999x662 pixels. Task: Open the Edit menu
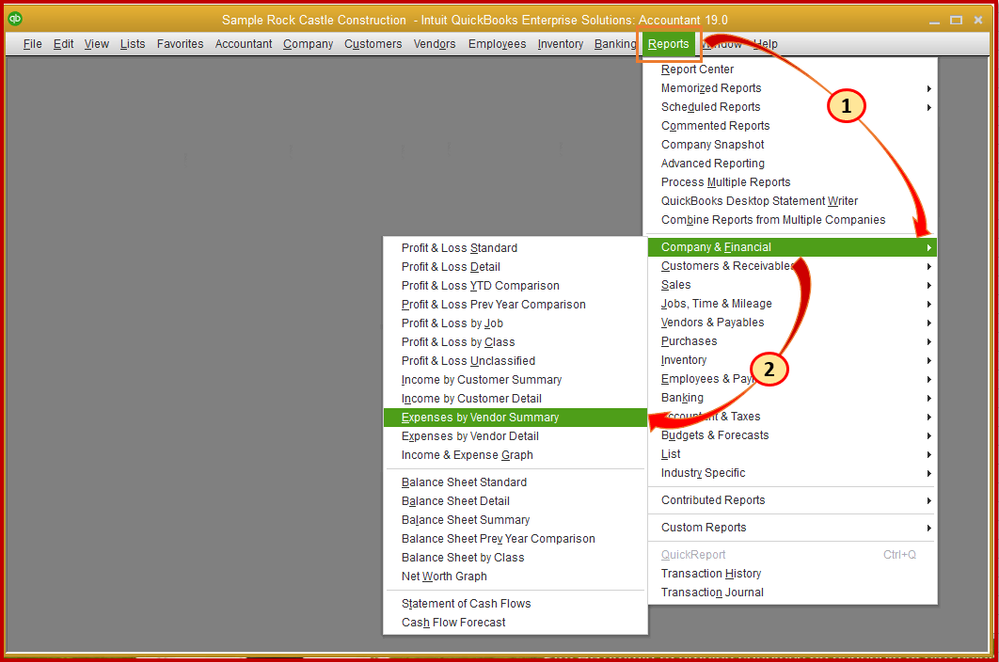coord(63,44)
